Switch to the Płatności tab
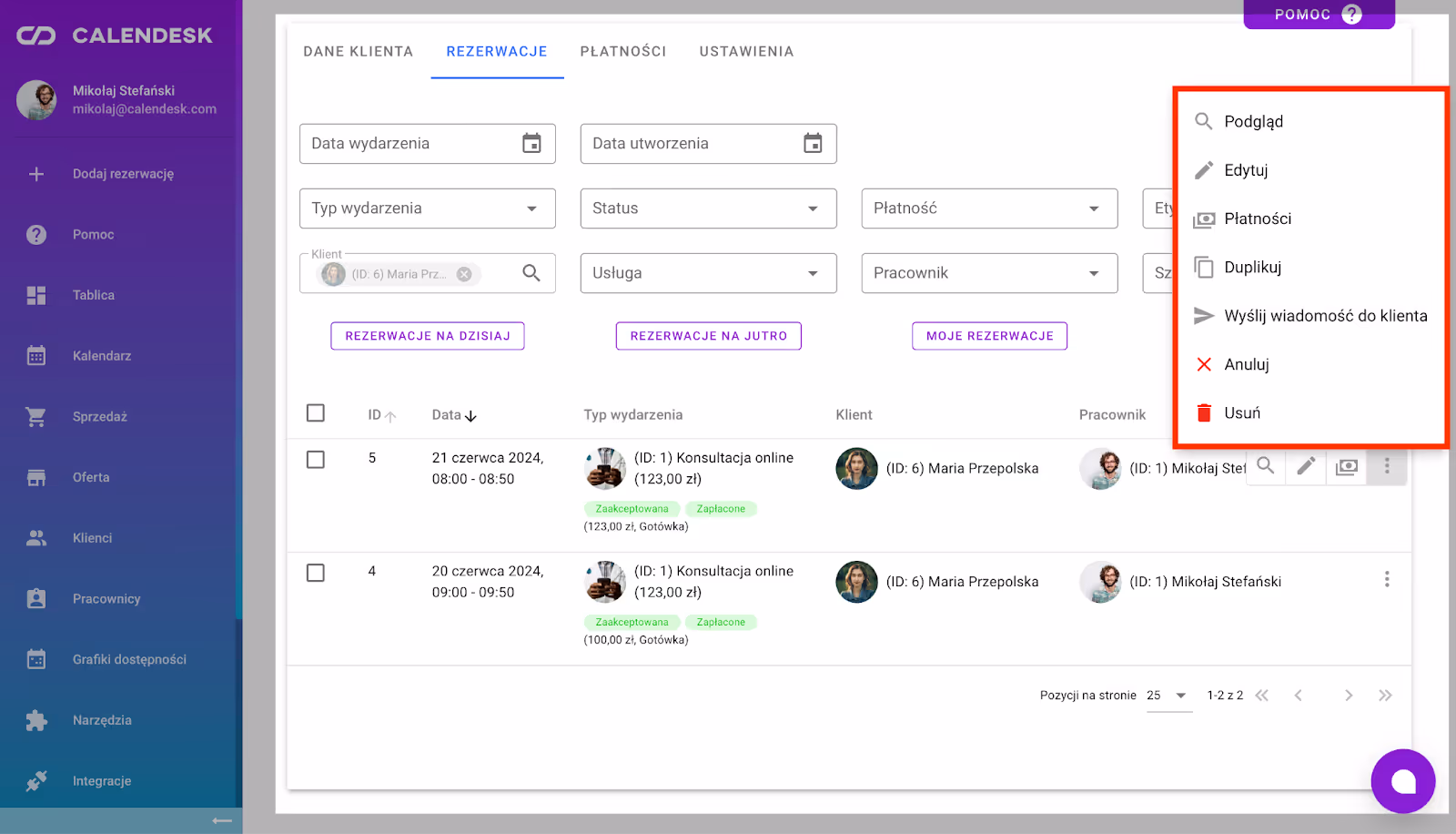Image resolution: width=1456 pixels, height=834 pixels. click(623, 52)
